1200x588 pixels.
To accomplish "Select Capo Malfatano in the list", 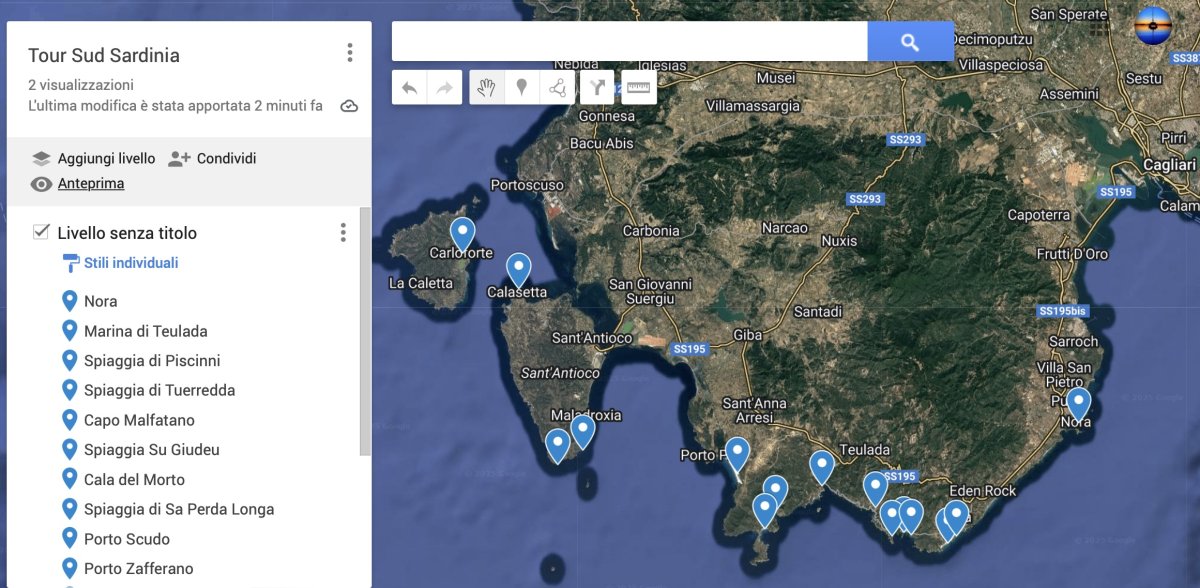I will tap(139, 420).
